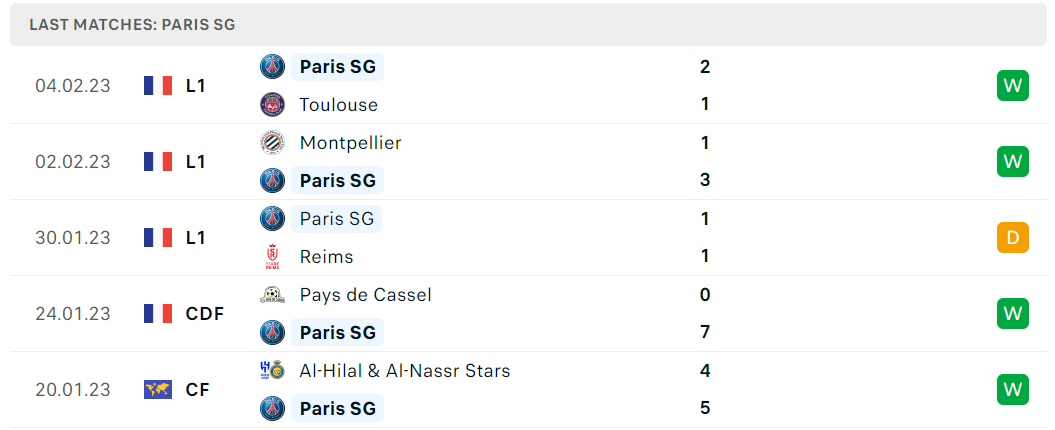Click the Montpellier club crest

click(x=272, y=143)
